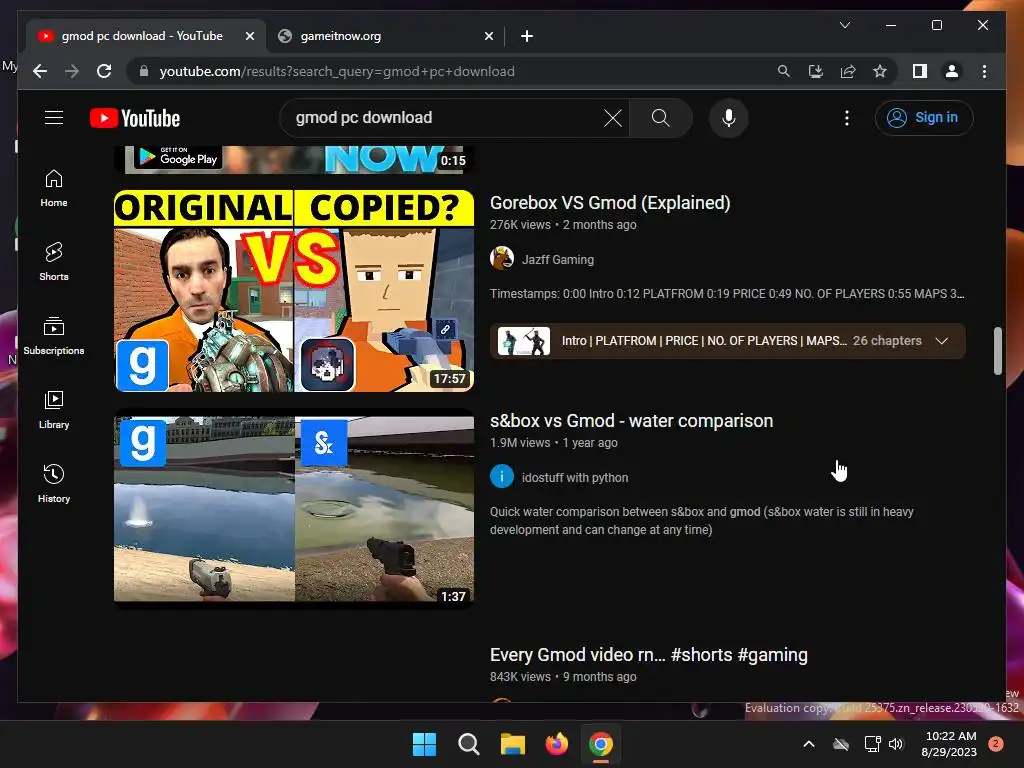The image size is (1024, 768).
Task: Open Firefox from taskbar
Action: point(556,744)
